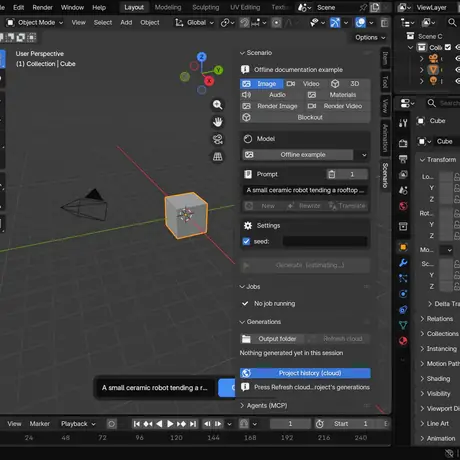Toggle light object visibility eye in outliner
This screenshot has width=460, height=460.
pyautogui.click(x=458, y=81)
